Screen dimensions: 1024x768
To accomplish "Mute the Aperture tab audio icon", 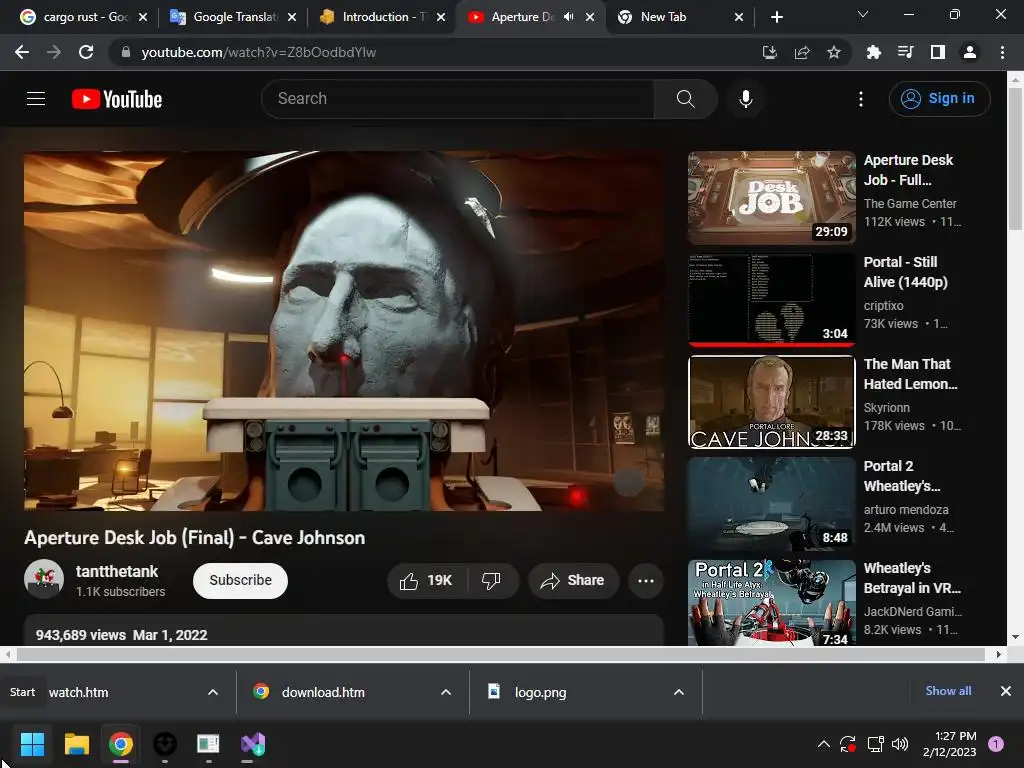I will click(568, 17).
